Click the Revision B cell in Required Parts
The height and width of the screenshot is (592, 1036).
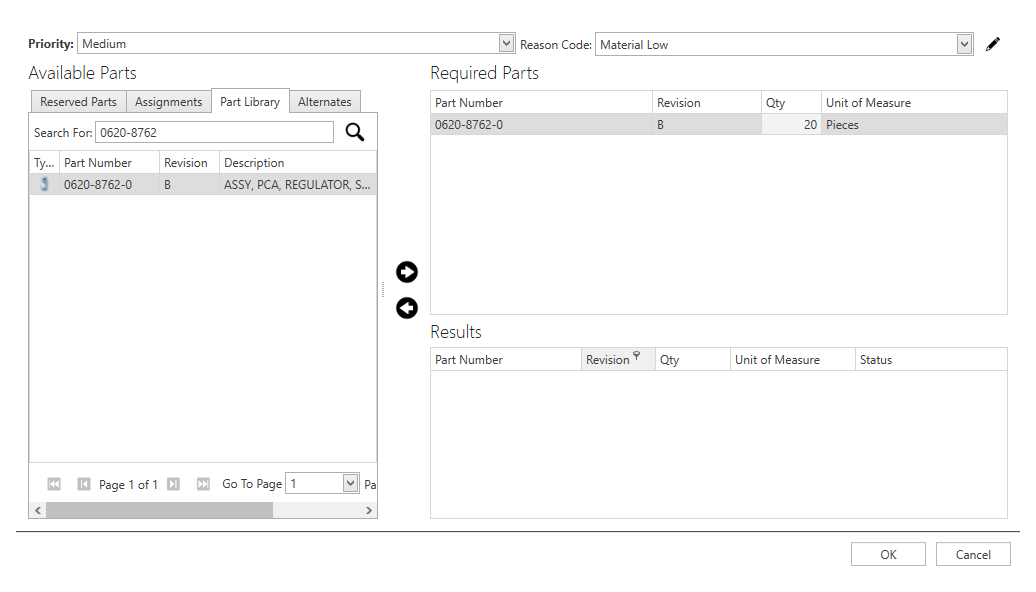pyautogui.click(x=707, y=124)
